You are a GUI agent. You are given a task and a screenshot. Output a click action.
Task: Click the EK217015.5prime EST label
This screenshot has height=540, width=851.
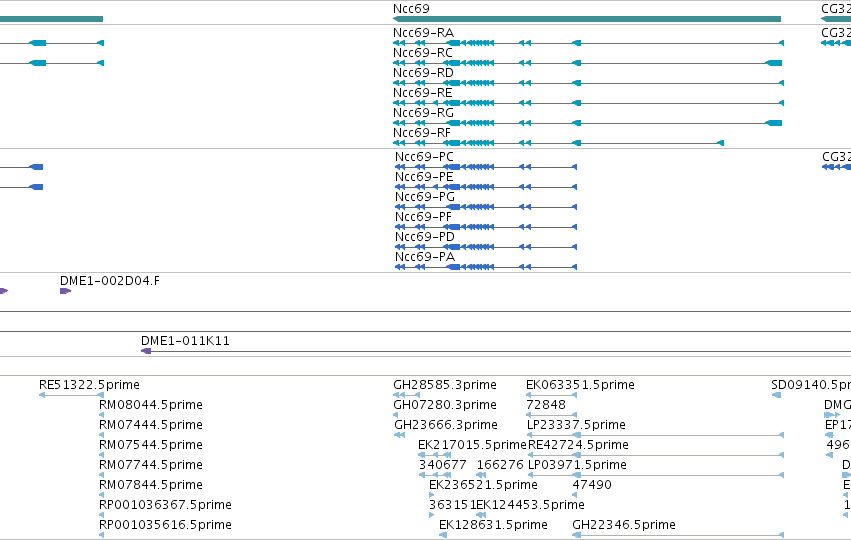coord(472,445)
